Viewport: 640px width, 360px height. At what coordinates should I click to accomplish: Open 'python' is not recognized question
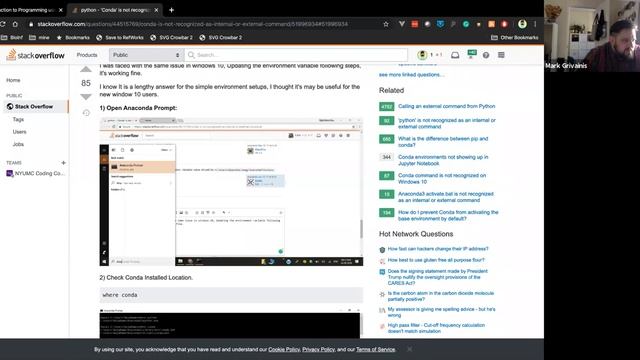[x=447, y=123]
